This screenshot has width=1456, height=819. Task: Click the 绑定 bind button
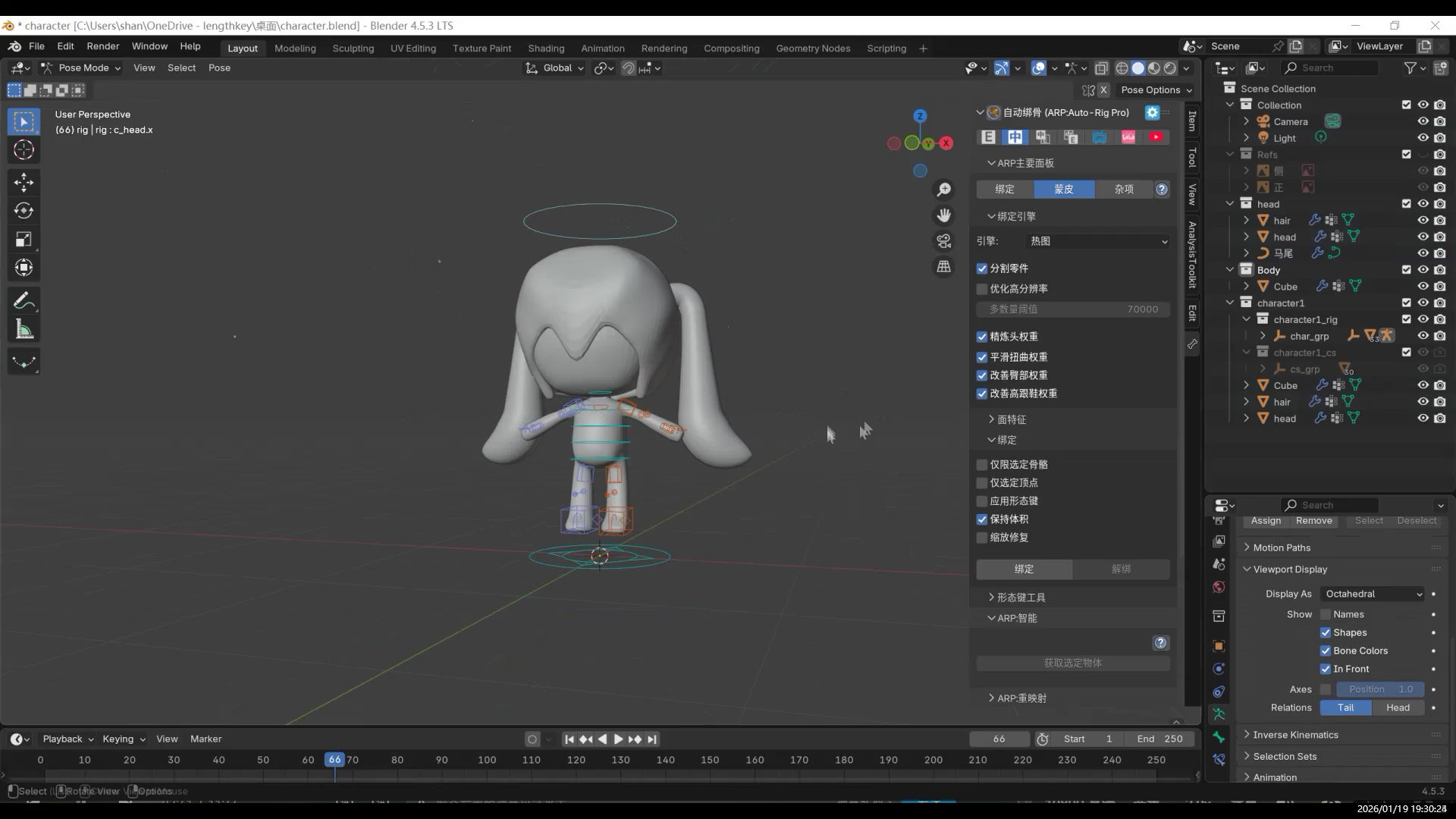tap(1024, 570)
